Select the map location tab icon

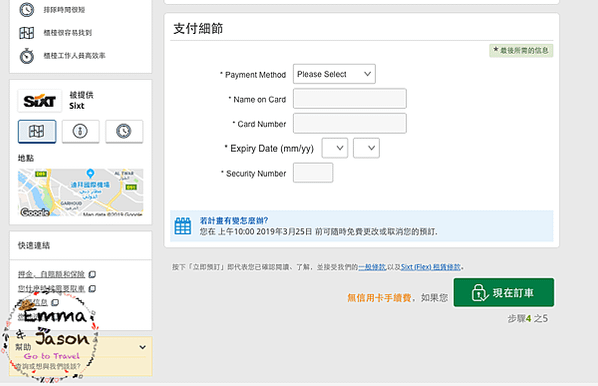coord(37,132)
